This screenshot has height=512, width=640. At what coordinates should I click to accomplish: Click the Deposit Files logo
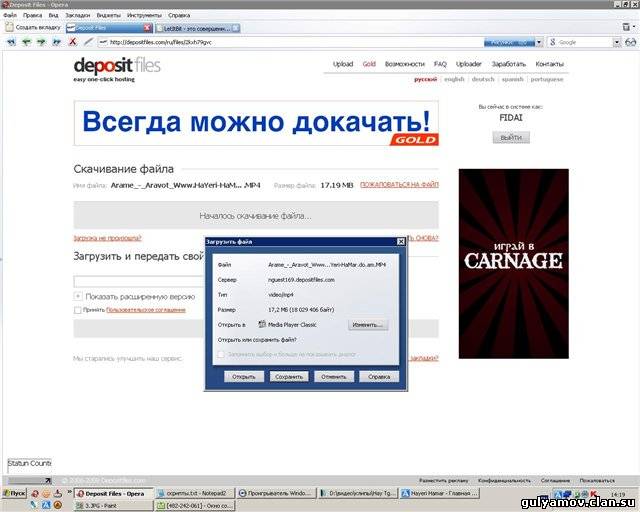pos(116,68)
